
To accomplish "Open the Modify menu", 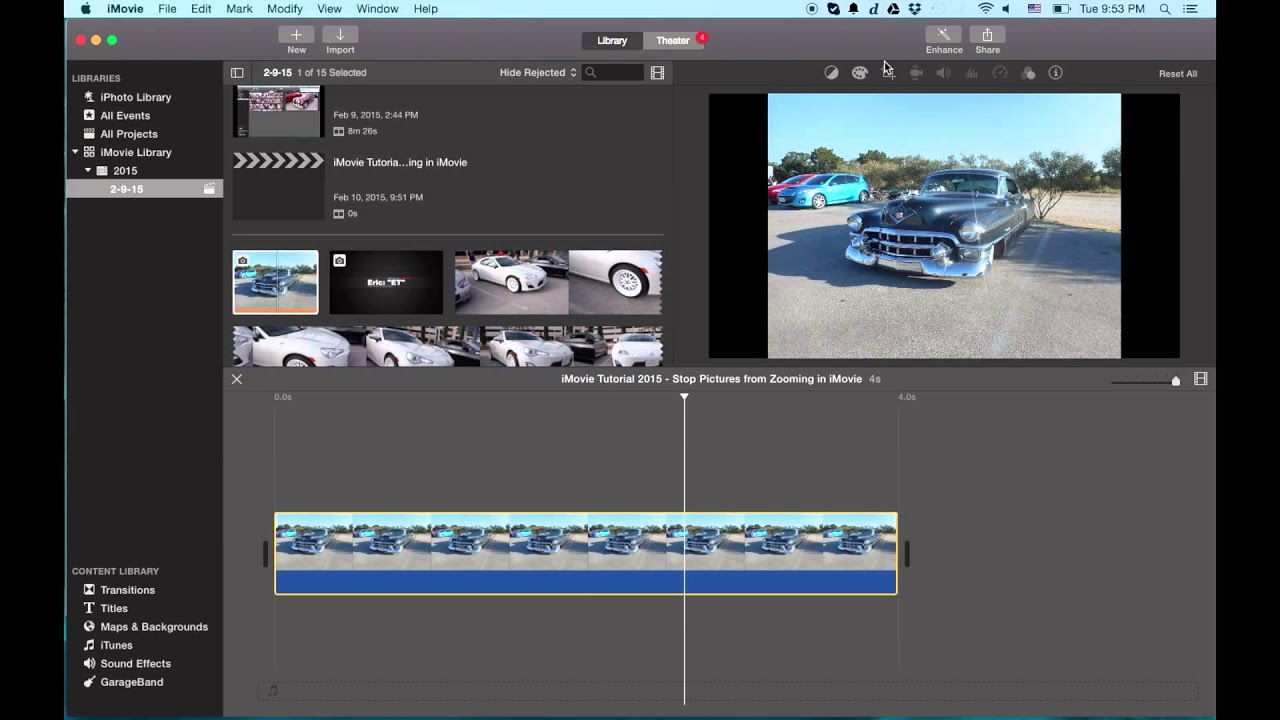I will [x=285, y=9].
